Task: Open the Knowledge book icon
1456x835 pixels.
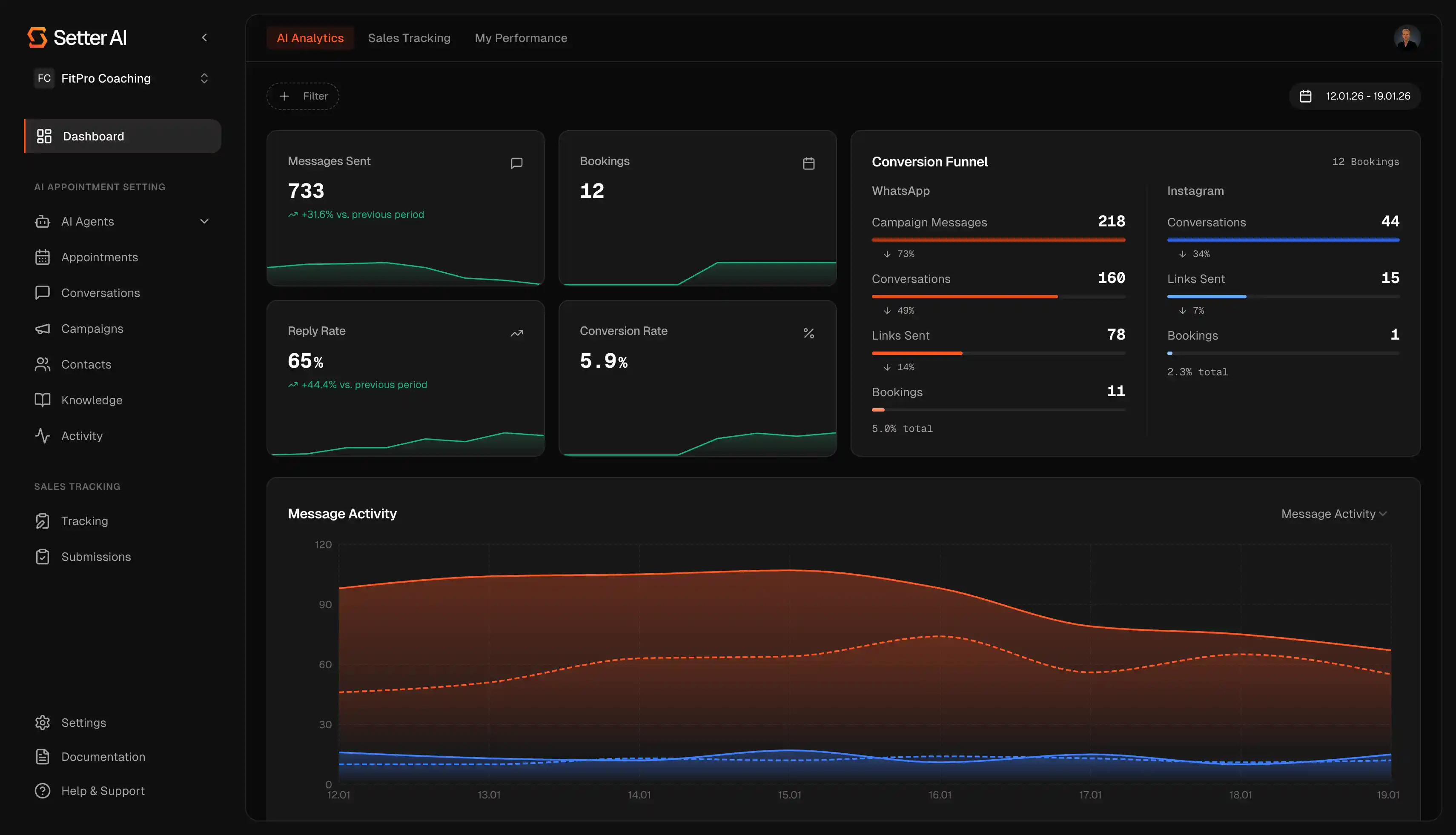Action: 43,400
